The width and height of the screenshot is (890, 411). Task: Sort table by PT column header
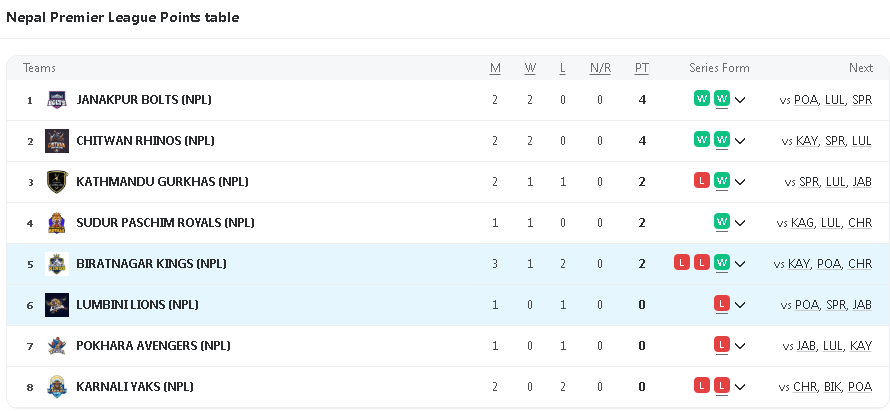point(642,68)
